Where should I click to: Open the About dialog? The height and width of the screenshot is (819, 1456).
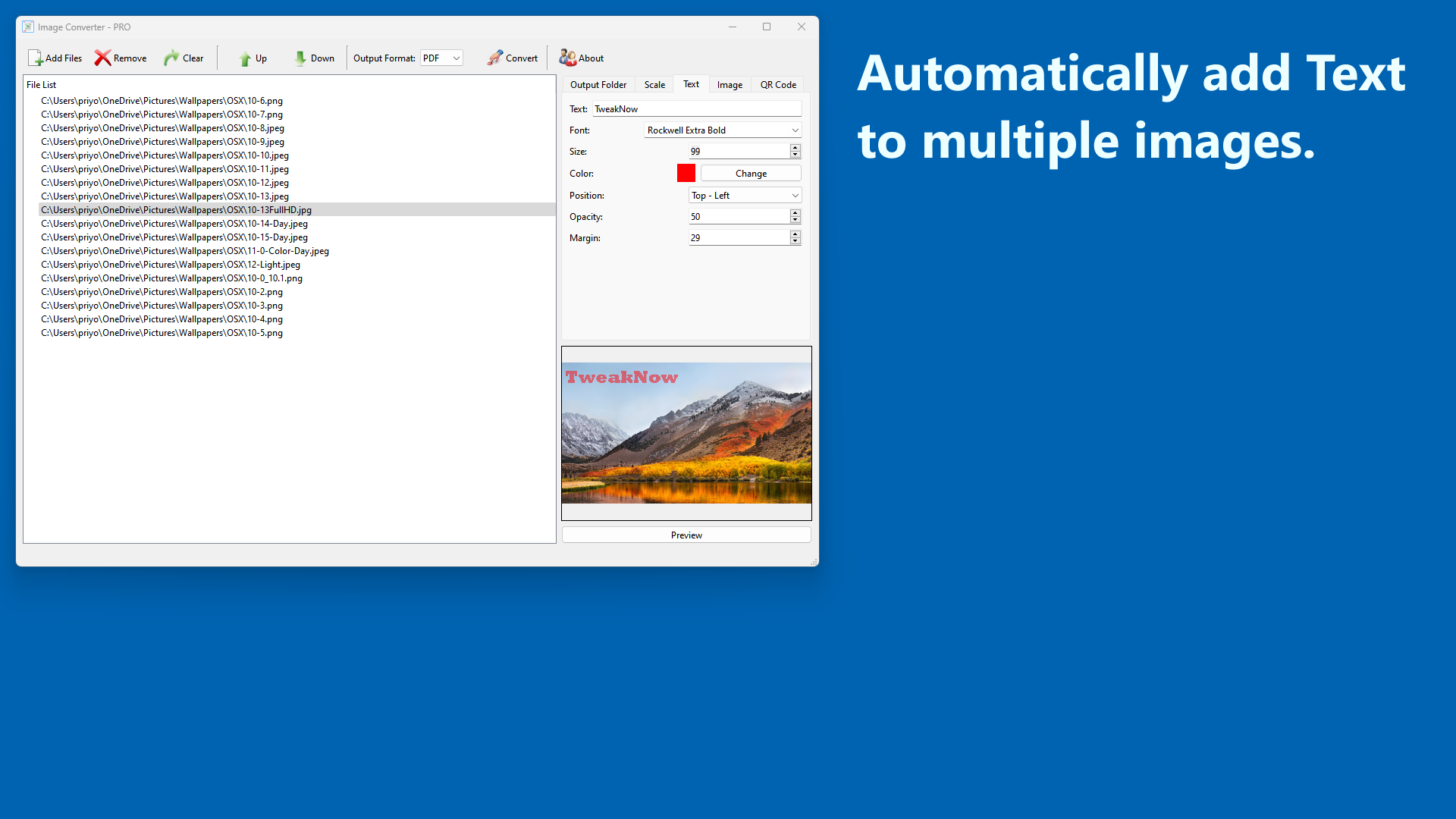pyautogui.click(x=582, y=58)
